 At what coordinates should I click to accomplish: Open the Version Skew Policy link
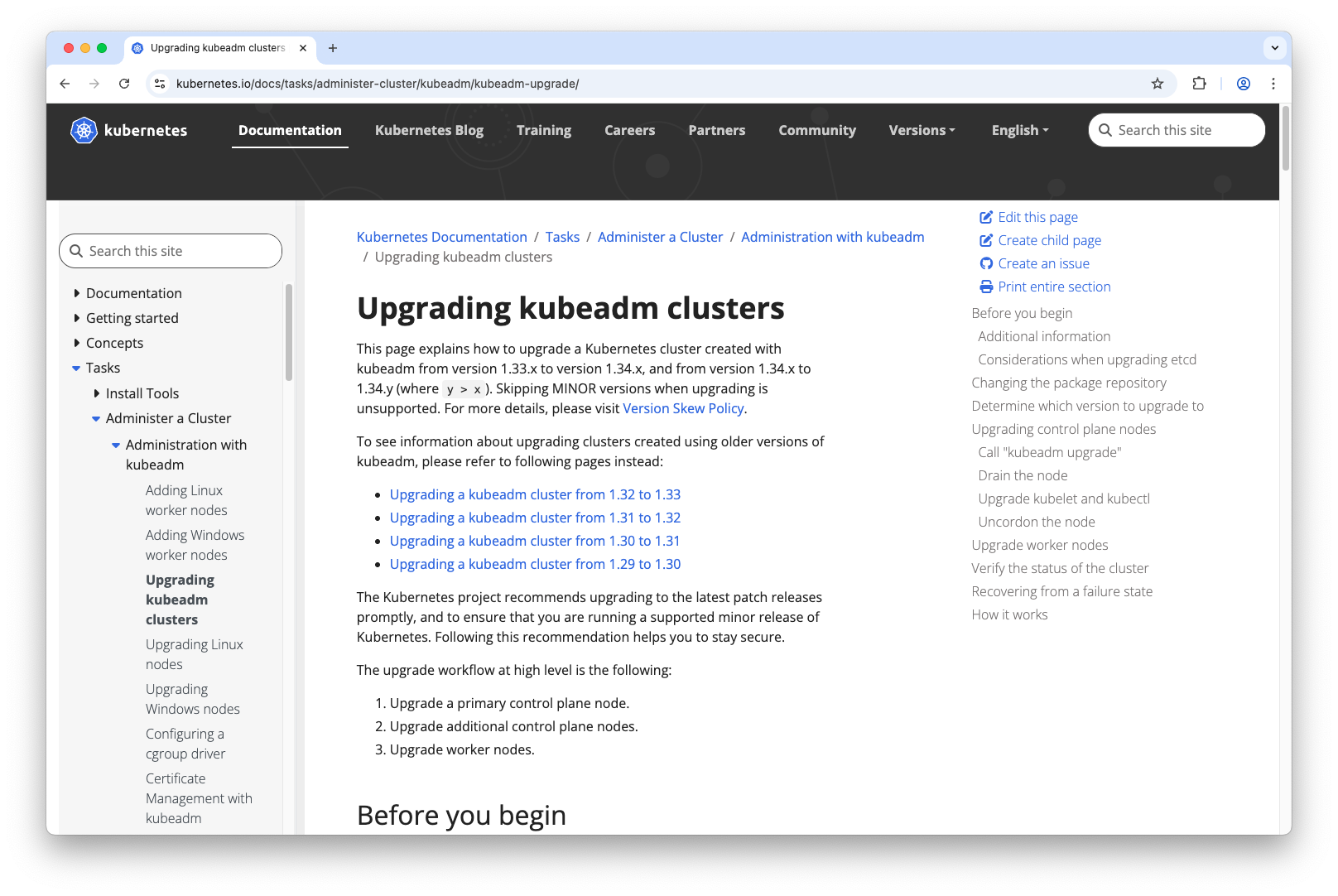(x=683, y=408)
